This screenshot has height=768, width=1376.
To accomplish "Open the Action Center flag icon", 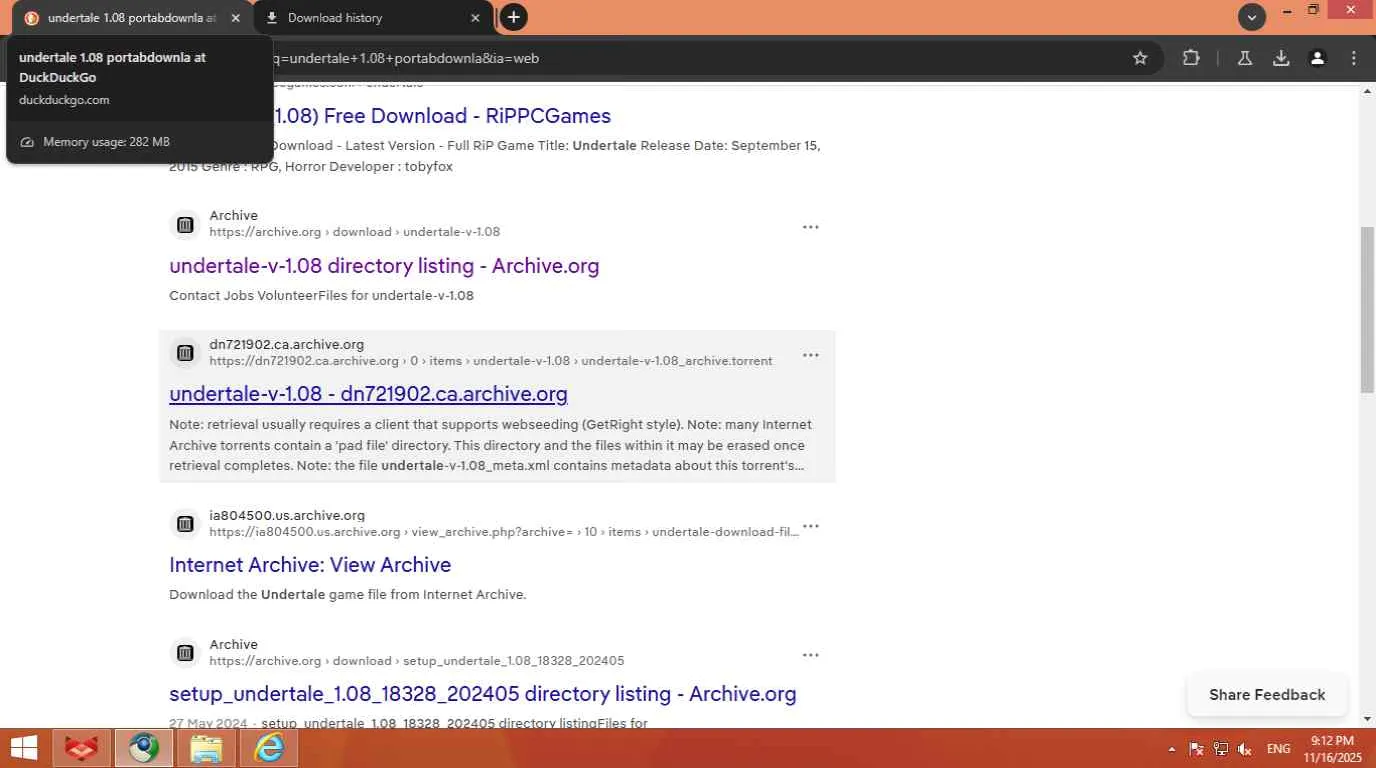I will tap(1196, 749).
